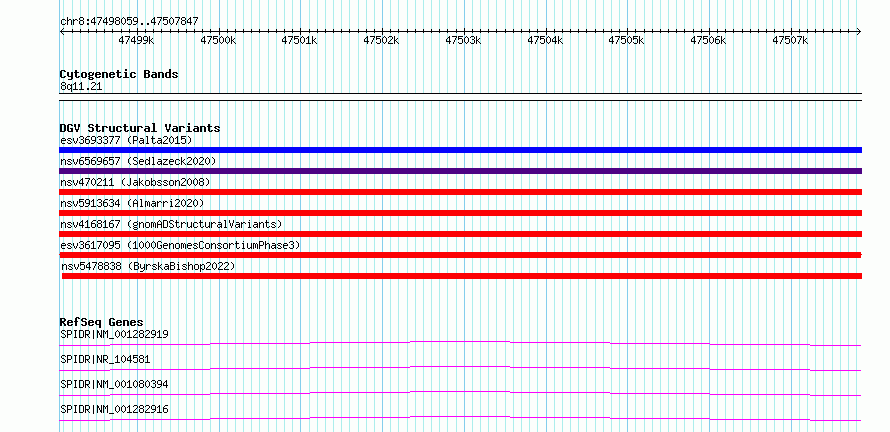Click the 8q11.21 band label

[x=81, y=87]
